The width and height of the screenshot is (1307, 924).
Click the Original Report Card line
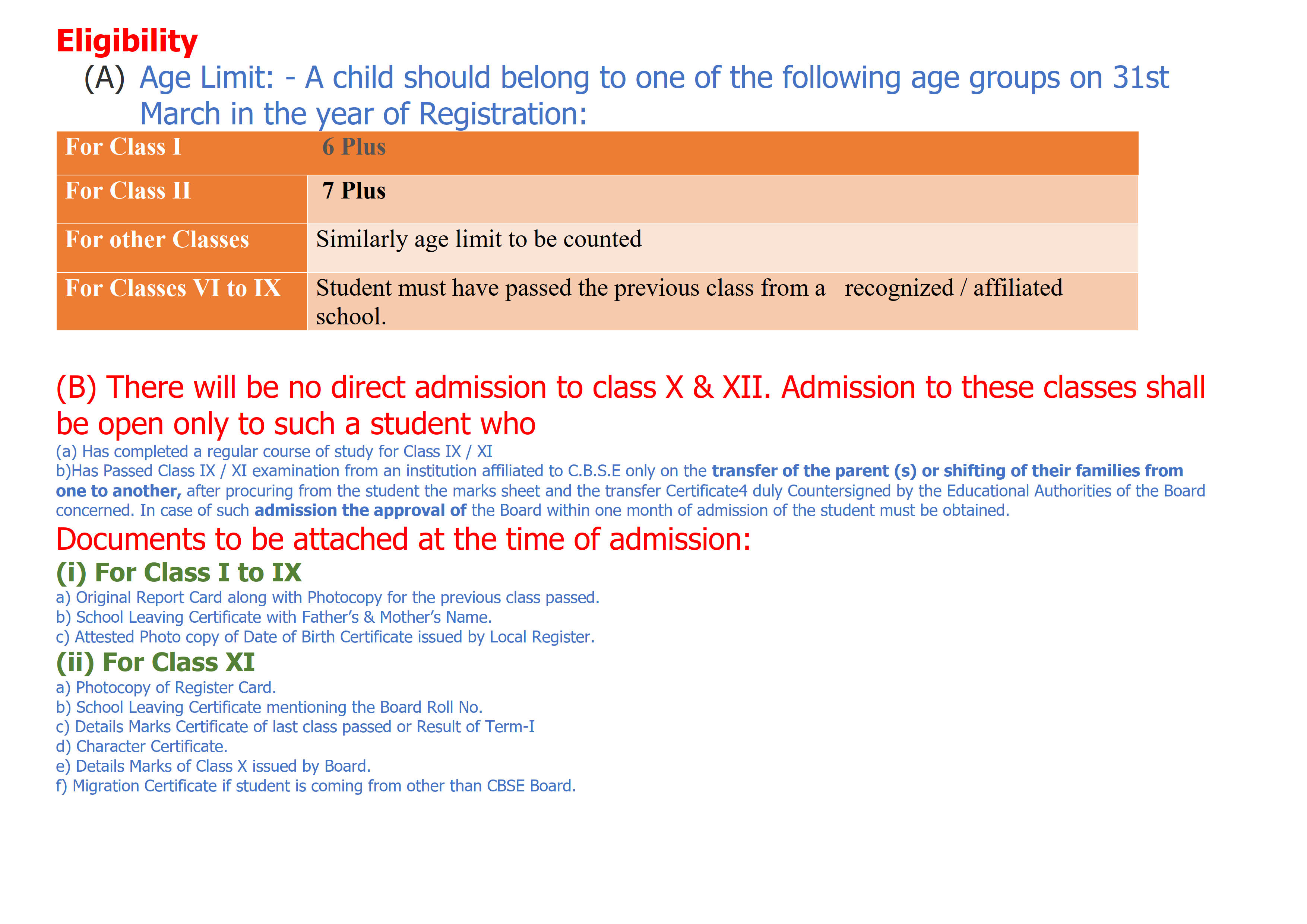tap(327, 598)
